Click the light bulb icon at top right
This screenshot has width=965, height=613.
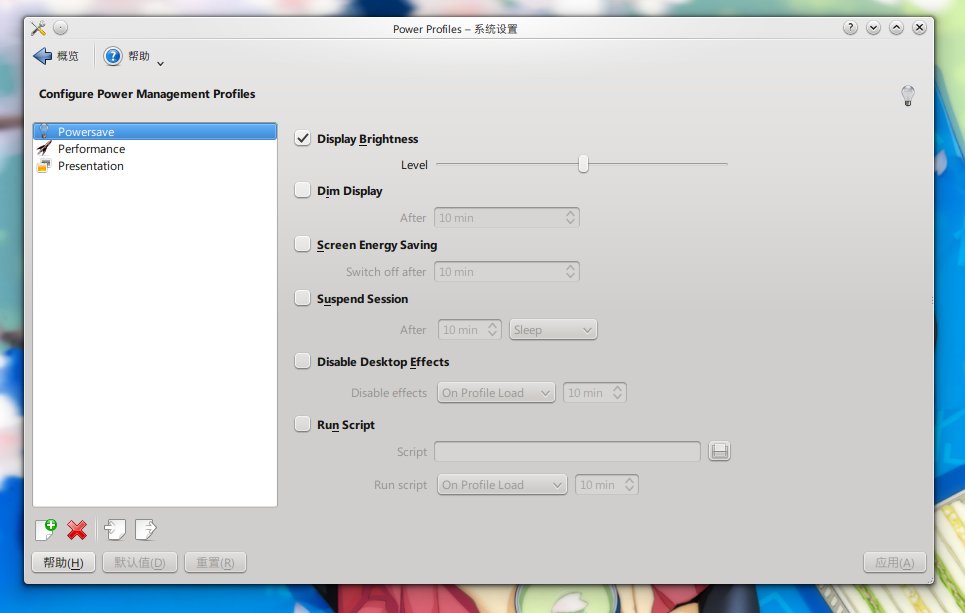coord(908,95)
